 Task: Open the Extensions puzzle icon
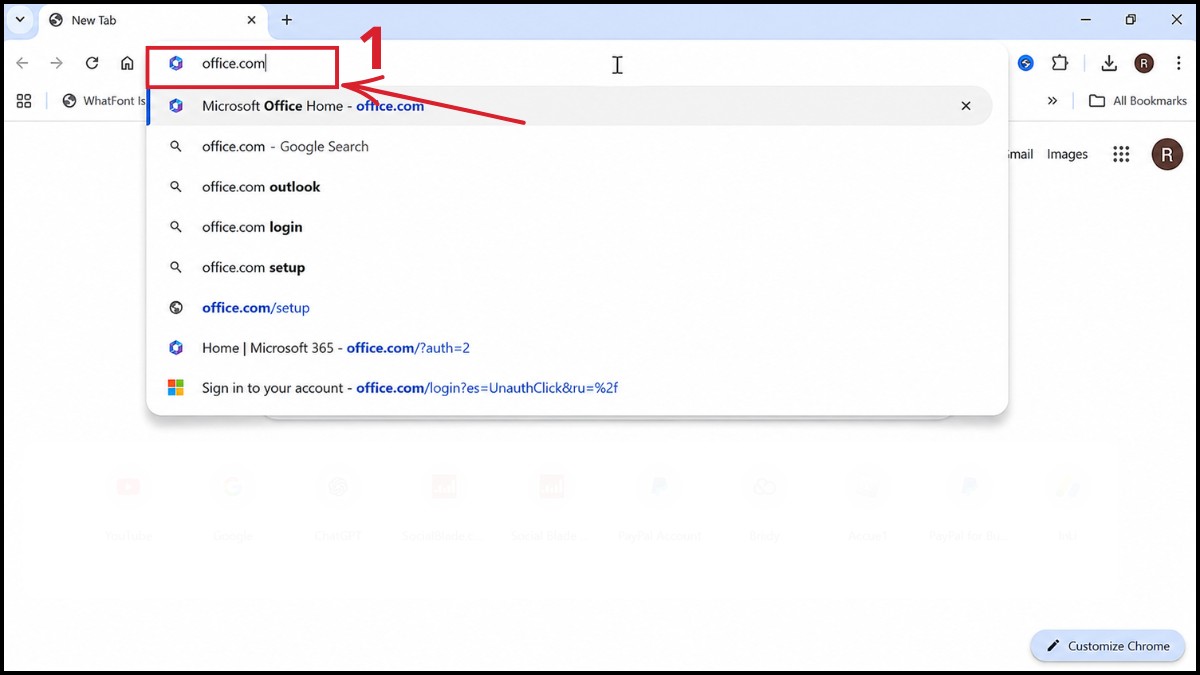point(1060,63)
